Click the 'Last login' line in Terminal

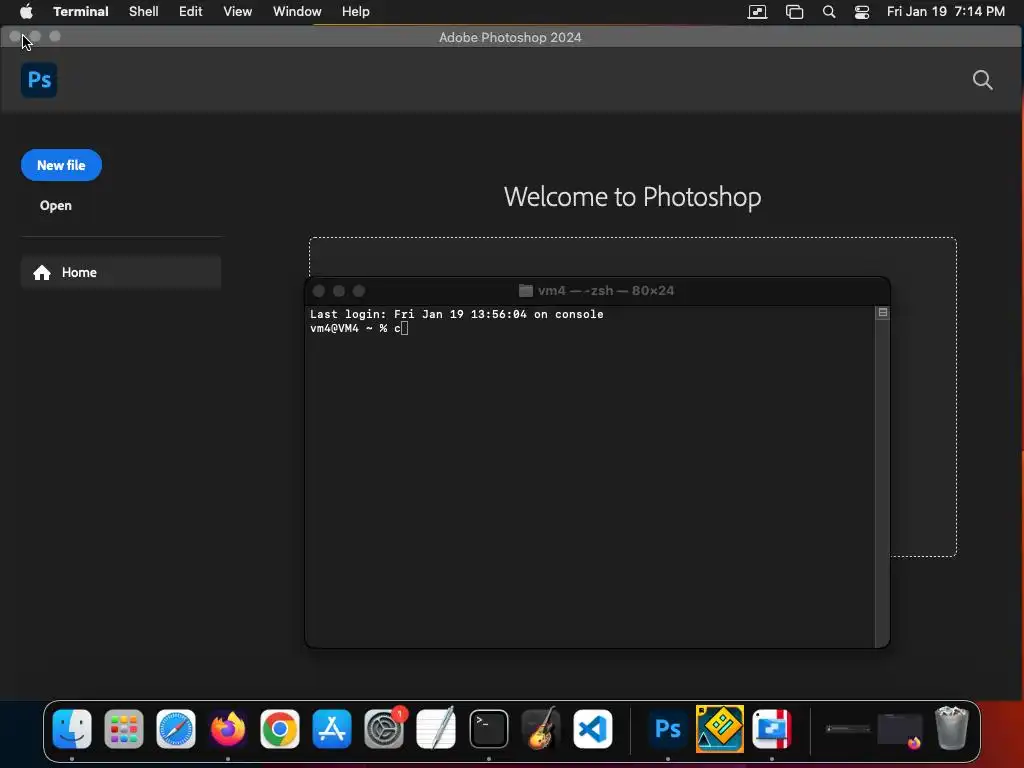tap(456, 314)
